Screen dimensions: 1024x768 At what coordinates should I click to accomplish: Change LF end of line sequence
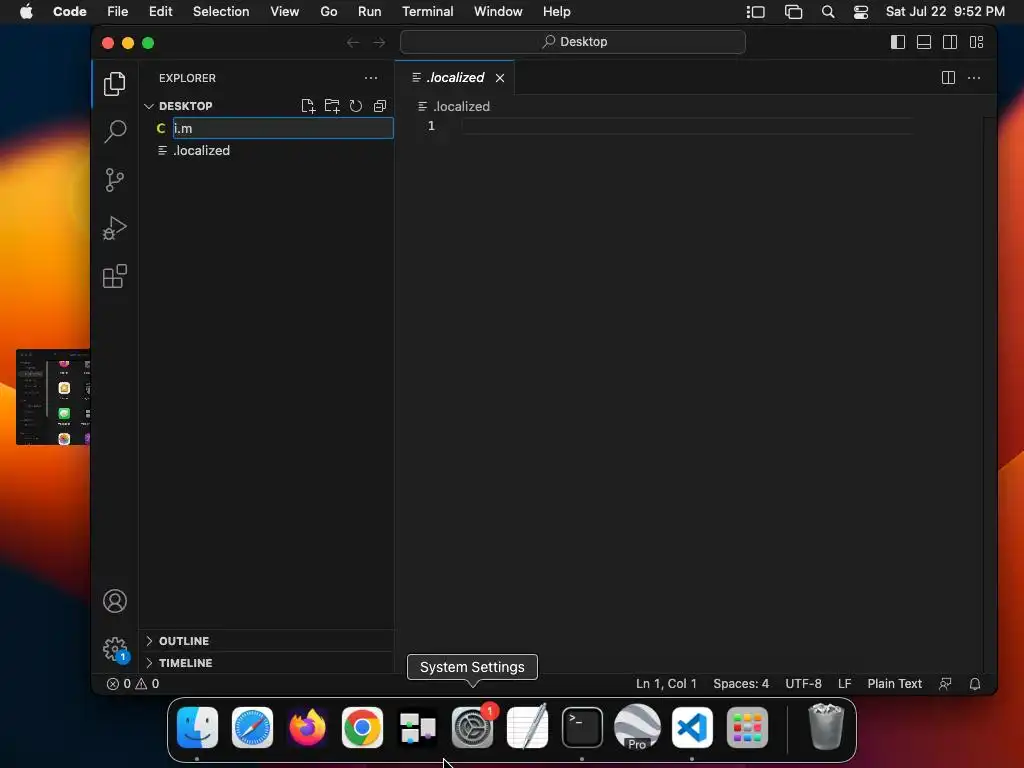(844, 684)
